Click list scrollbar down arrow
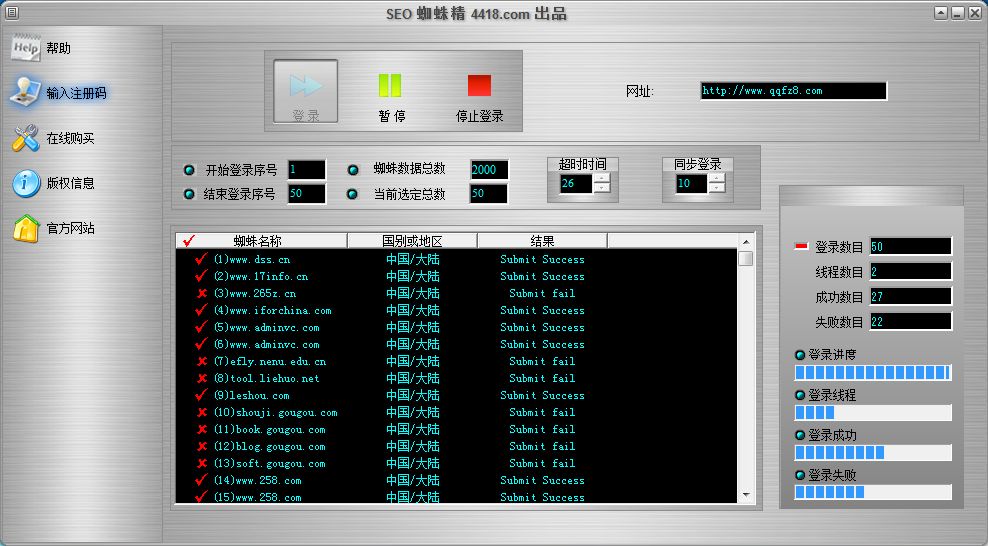Viewport: 988px width, 546px height. tap(745, 495)
